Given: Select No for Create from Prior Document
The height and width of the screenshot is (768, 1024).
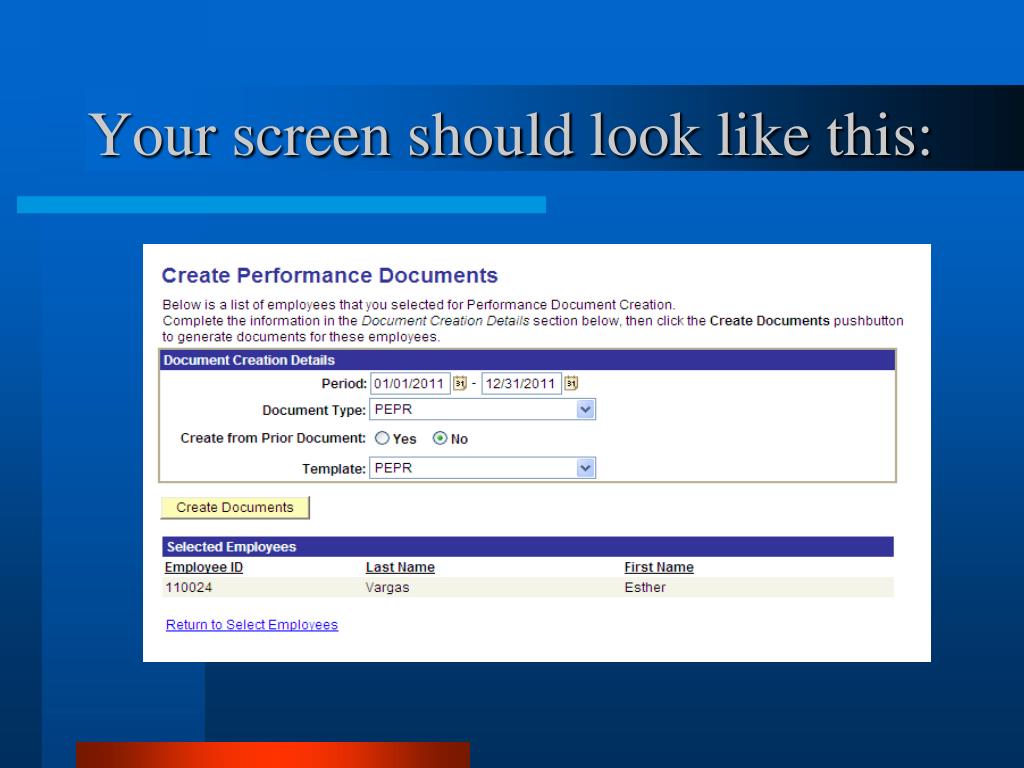Looking at the screenshot, I should click(440, 438).
